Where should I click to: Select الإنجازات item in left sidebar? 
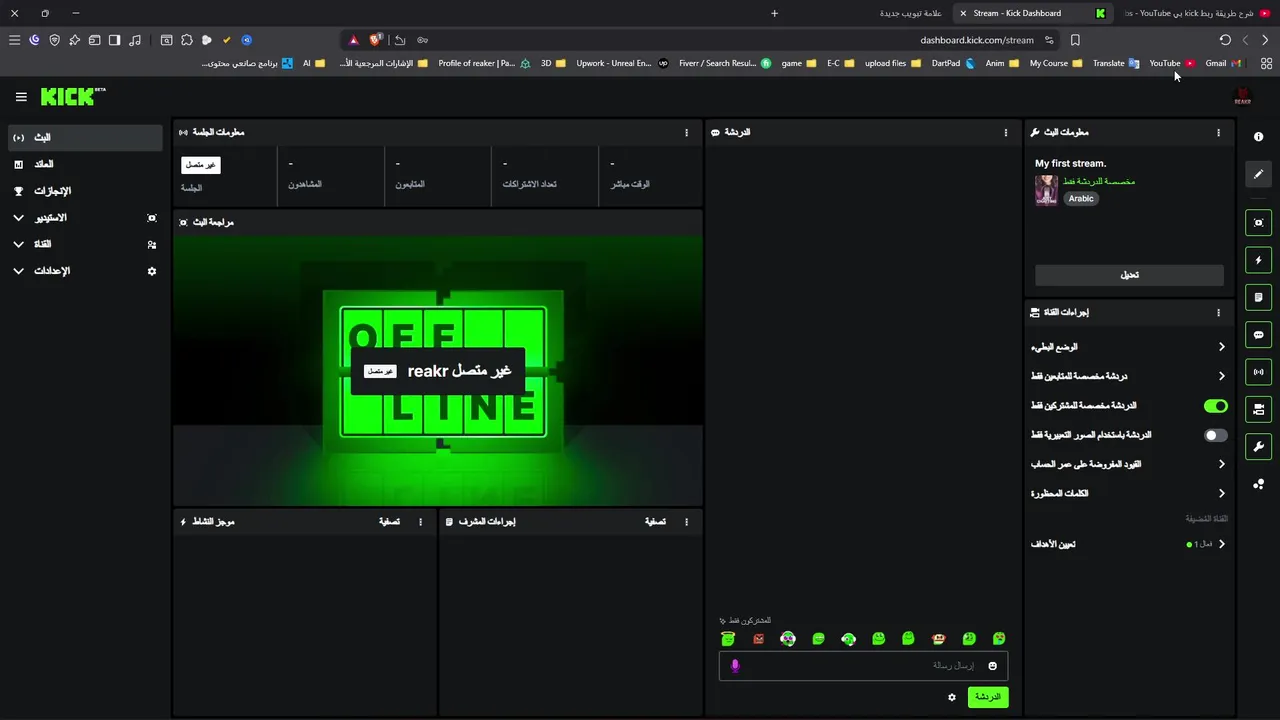click(84, 191)
